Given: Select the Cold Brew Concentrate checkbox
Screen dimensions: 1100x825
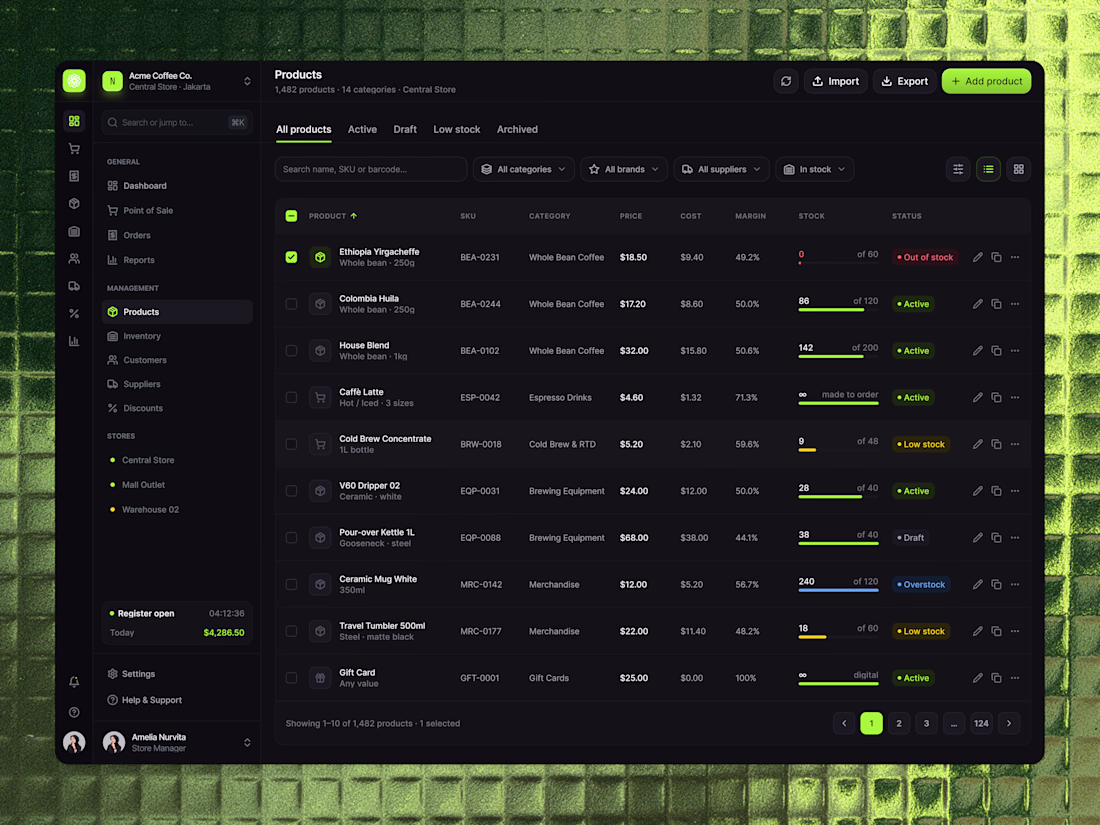Looking at the screenshot, I should tap(291, 444).
